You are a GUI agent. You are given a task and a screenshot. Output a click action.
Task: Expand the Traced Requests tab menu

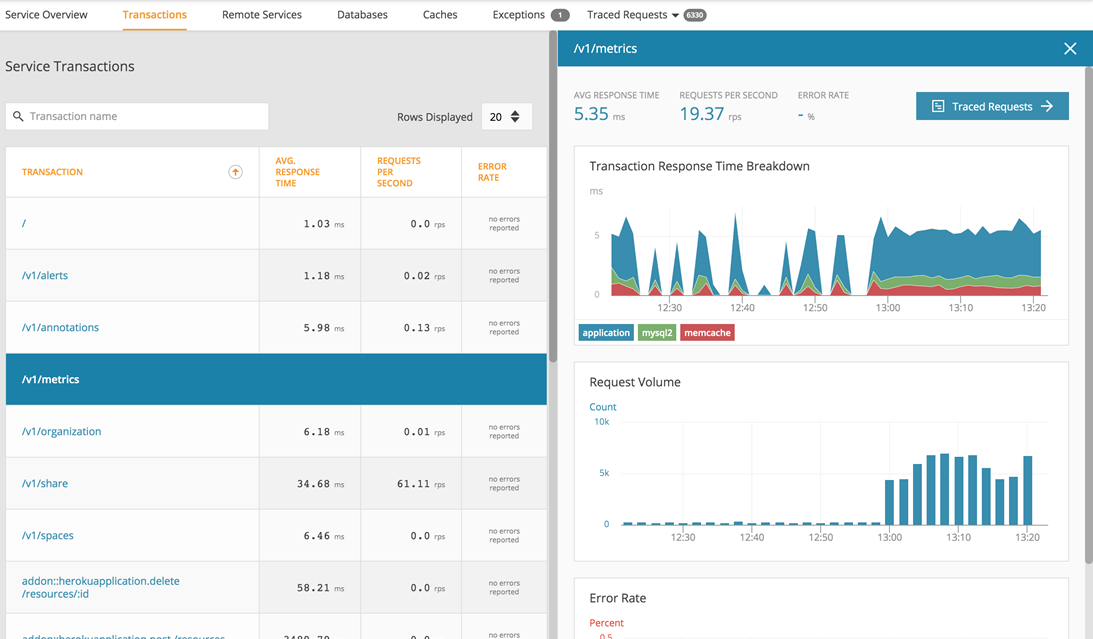[x=675, y=16]
